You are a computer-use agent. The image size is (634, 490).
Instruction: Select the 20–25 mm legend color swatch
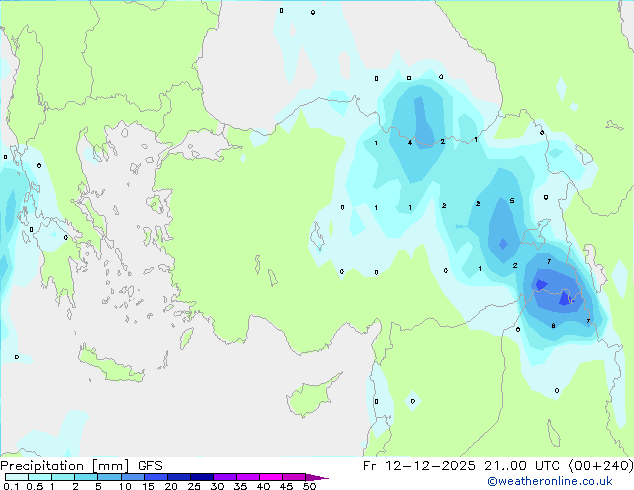click(178, 477)
